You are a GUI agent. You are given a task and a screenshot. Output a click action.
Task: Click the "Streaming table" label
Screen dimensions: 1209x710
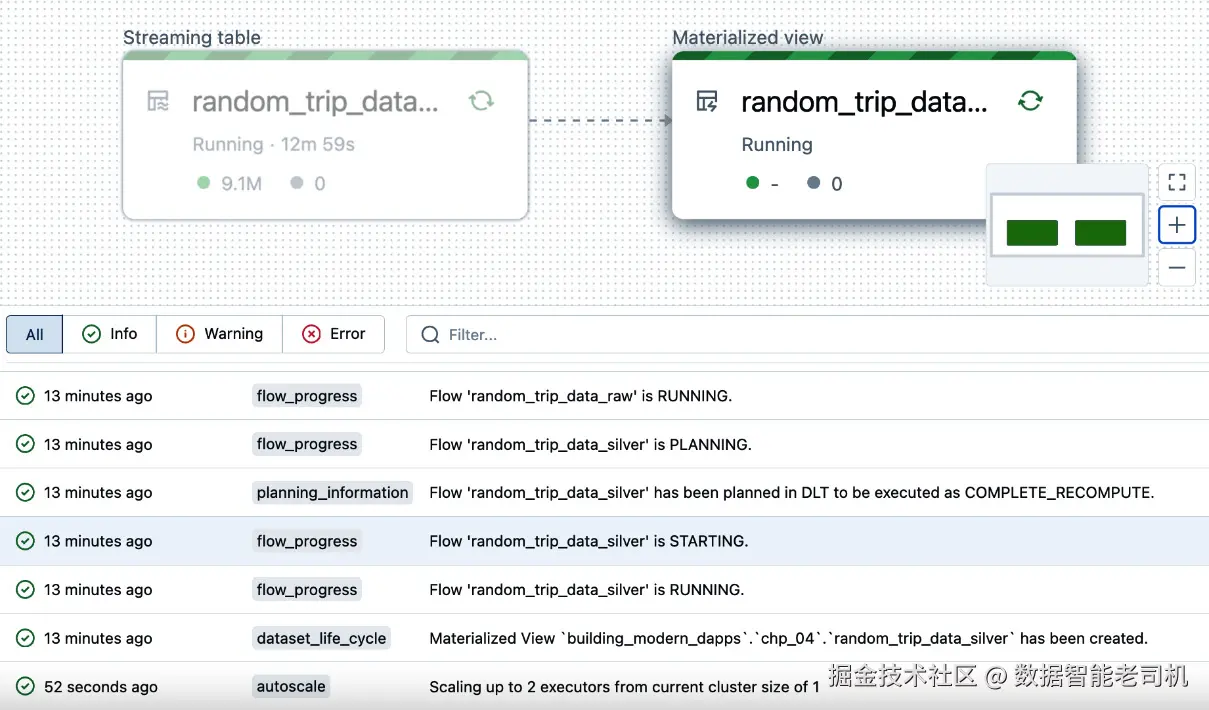192,37
